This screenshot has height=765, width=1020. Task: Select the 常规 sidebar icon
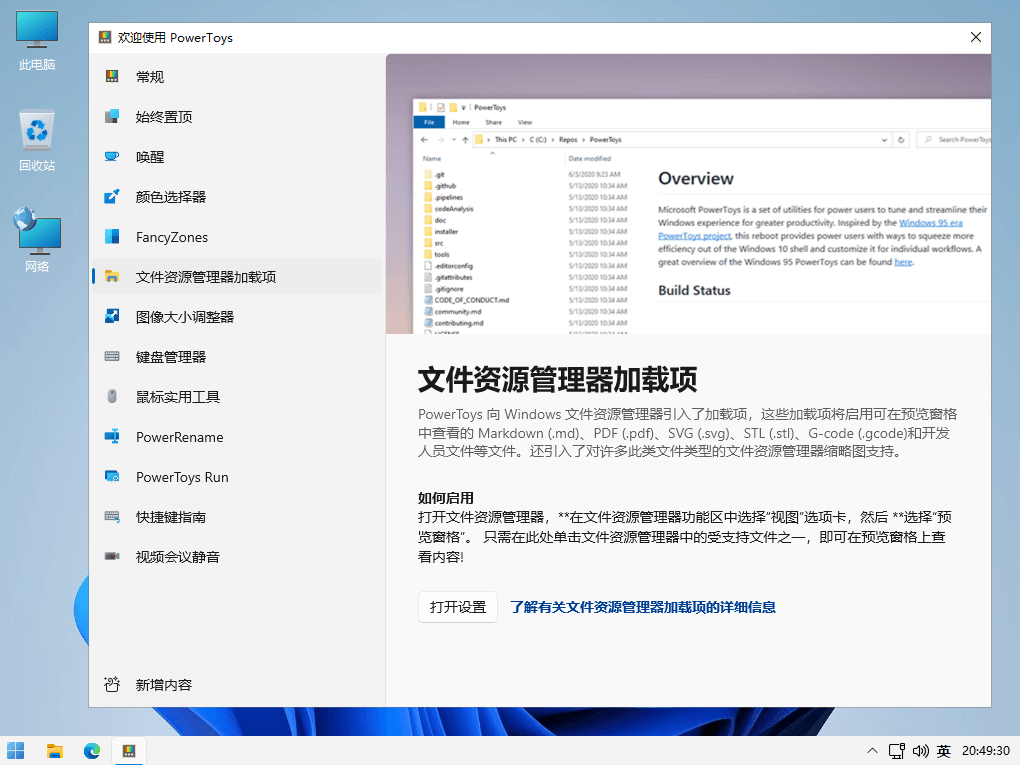tap(112, 77)
